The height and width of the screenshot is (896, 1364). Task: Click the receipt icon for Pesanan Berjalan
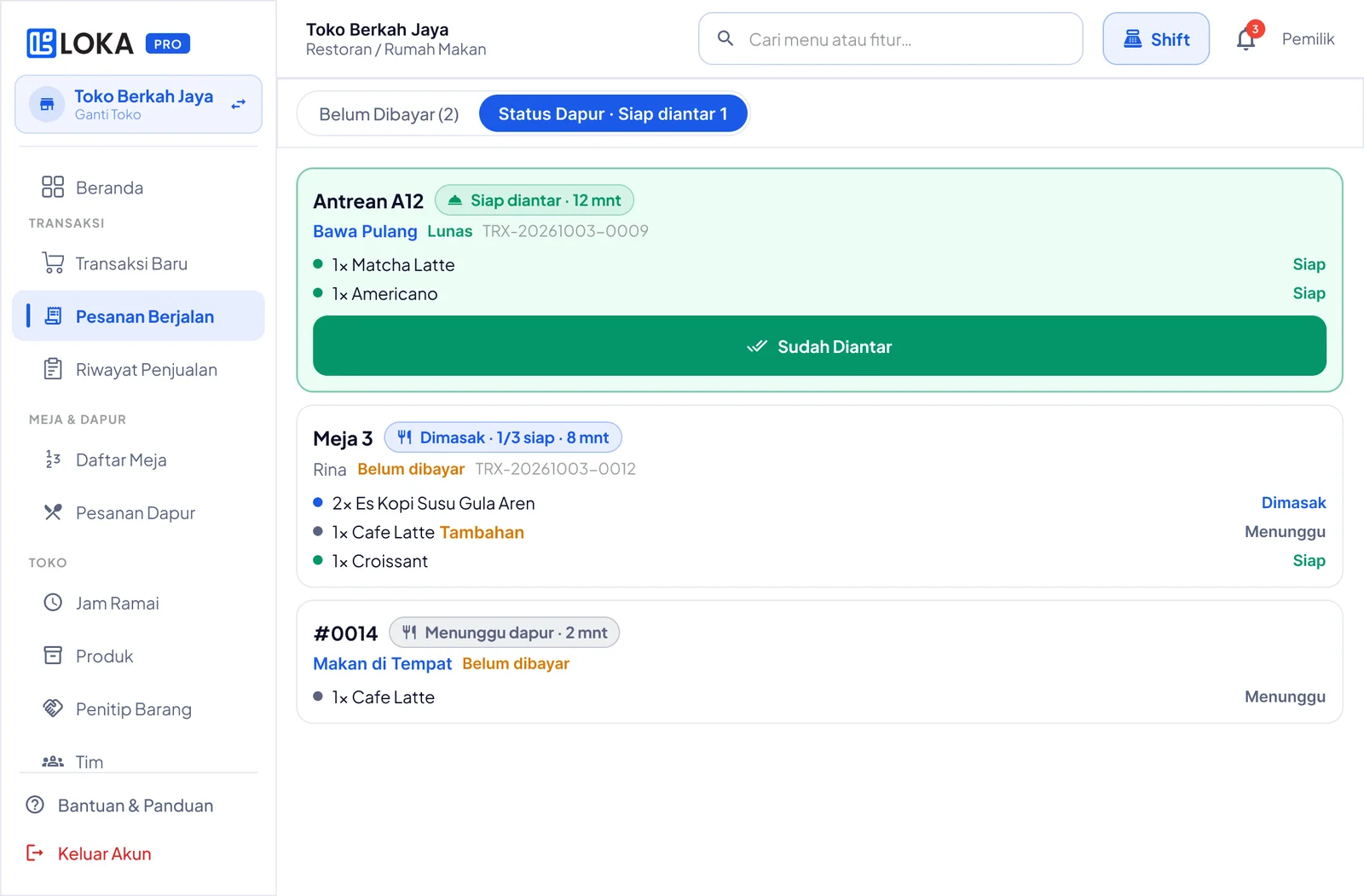53,316
